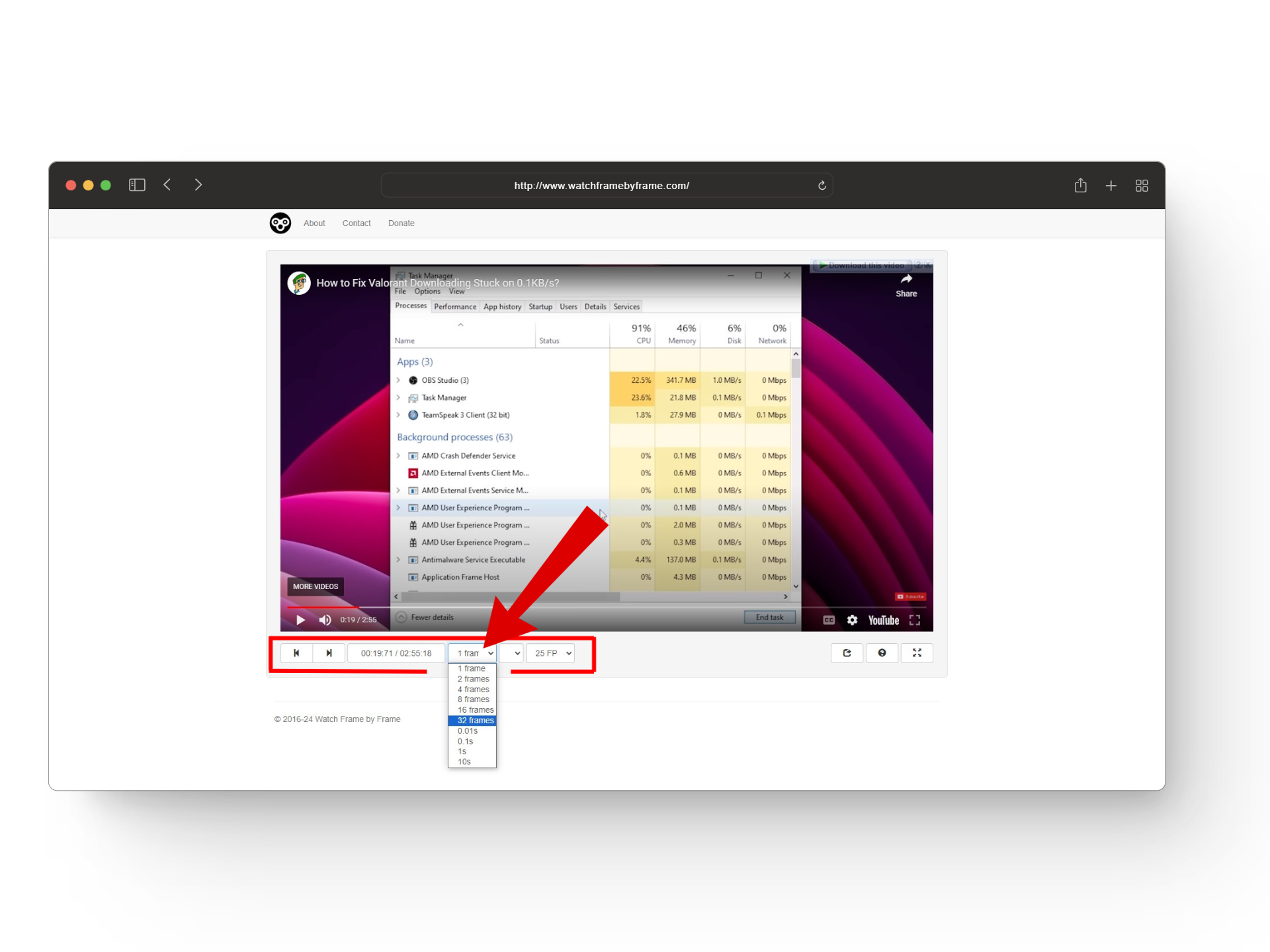Open the 25 FPS dropdown
This screenshot has width=1270, height=952.
point(550,653)
